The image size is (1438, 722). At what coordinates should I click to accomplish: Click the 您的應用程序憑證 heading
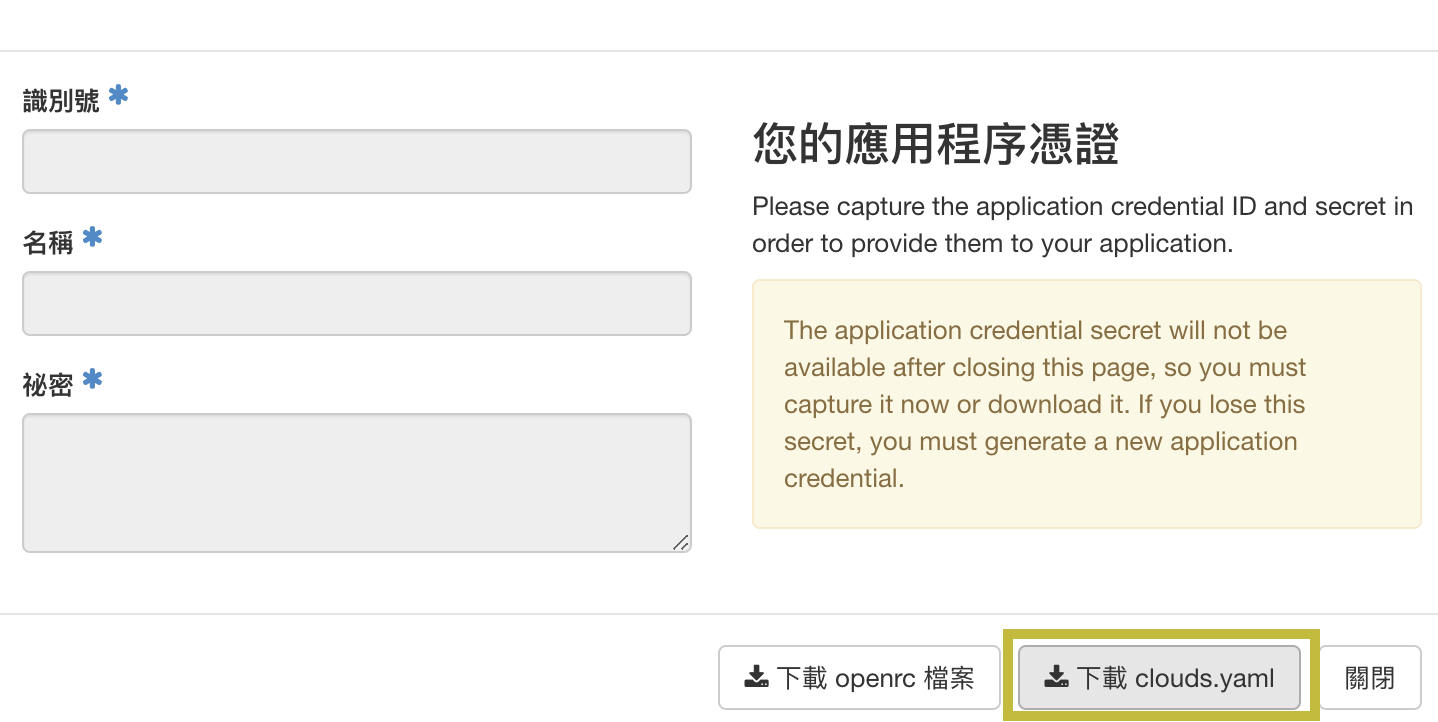pos(935,146)
